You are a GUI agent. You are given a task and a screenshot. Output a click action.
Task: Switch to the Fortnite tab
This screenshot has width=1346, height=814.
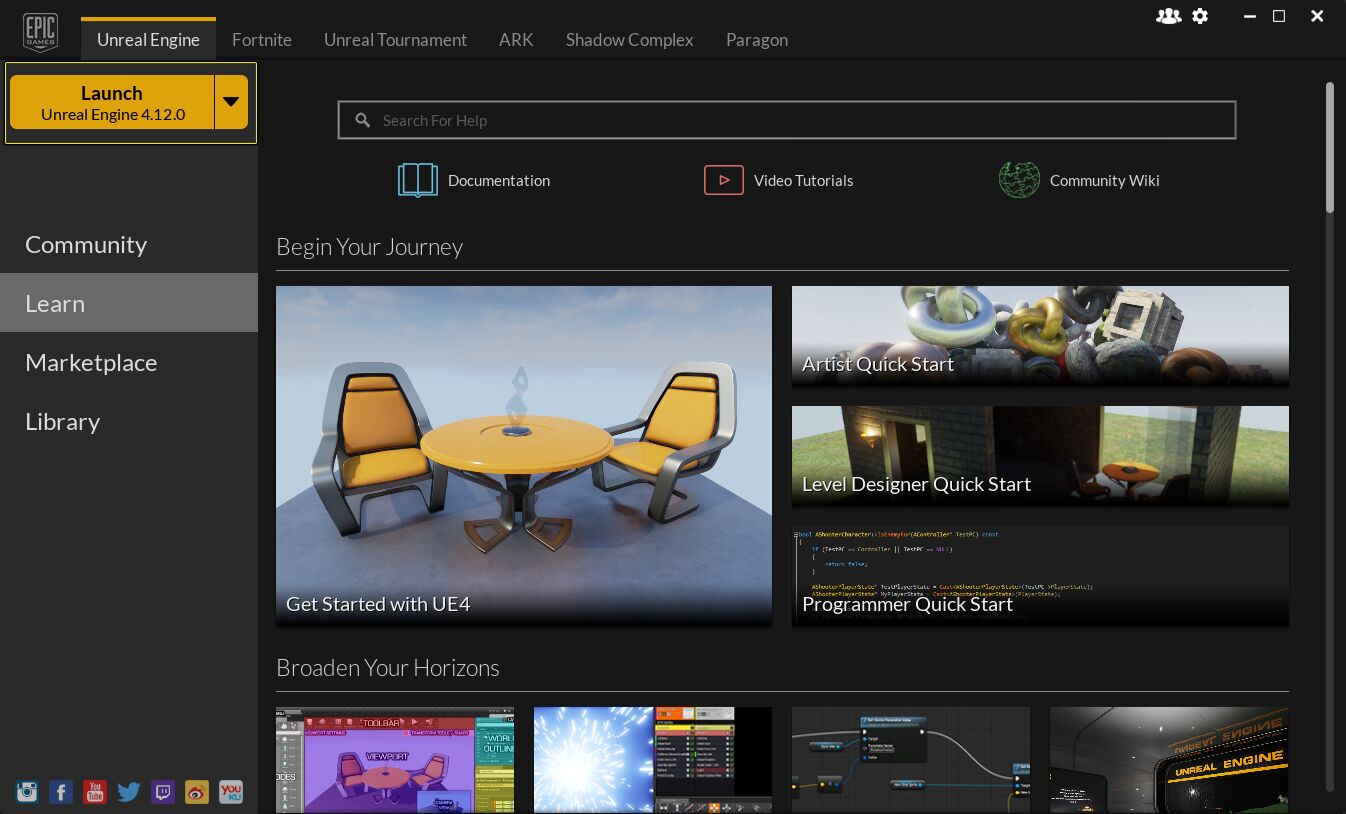tap(261, 39)
